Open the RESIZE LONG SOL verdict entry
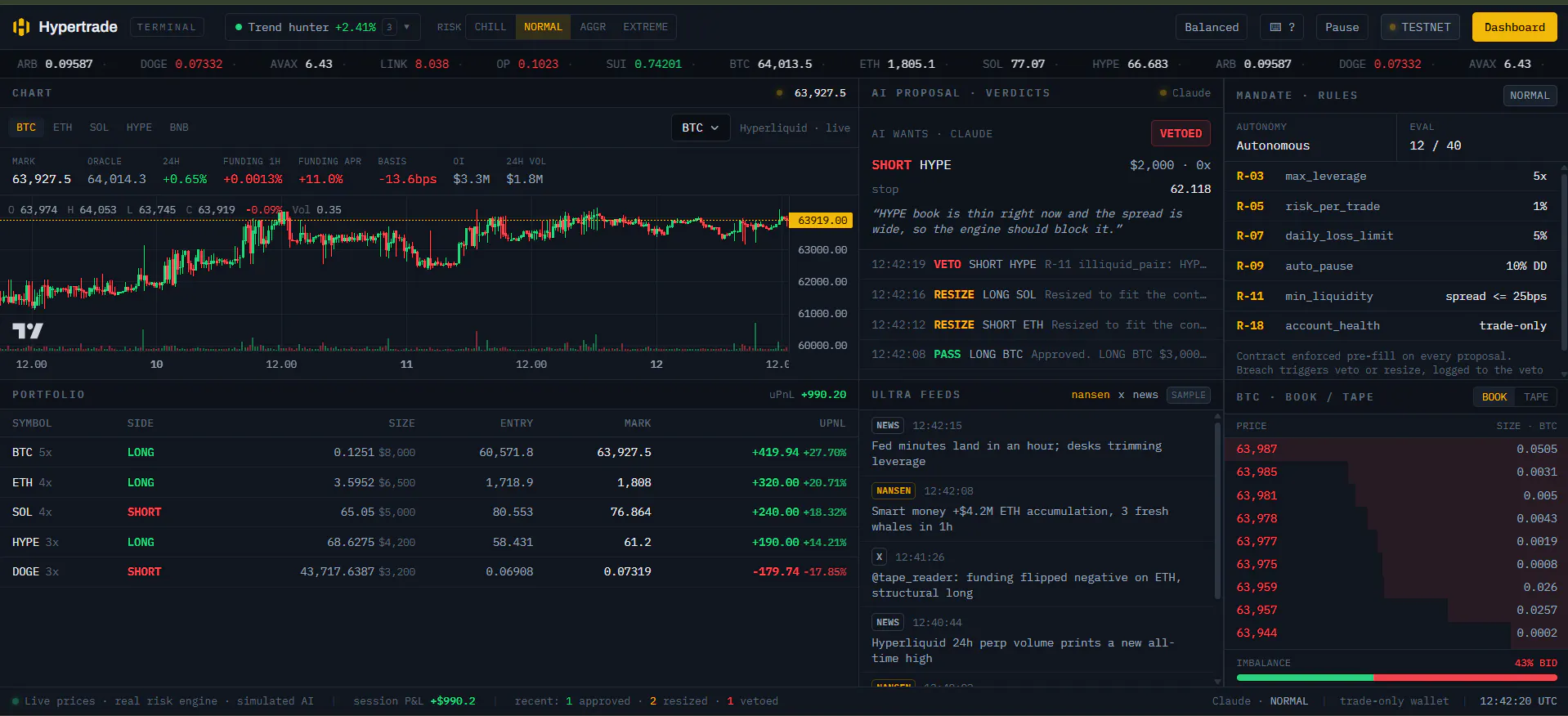 pos(1040,295)
